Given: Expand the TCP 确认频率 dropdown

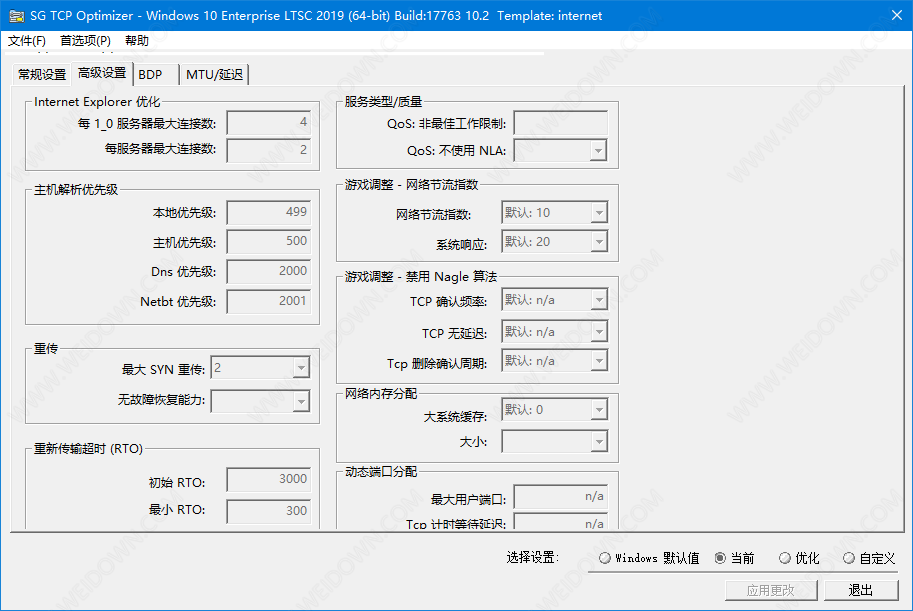Looking at the screenshot, I should coord(599,300).
